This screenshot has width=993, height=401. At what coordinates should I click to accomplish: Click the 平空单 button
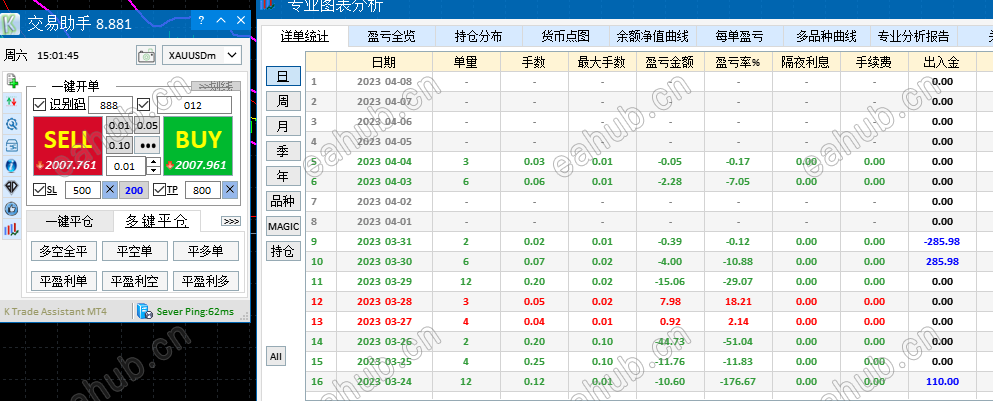point(135,251)
